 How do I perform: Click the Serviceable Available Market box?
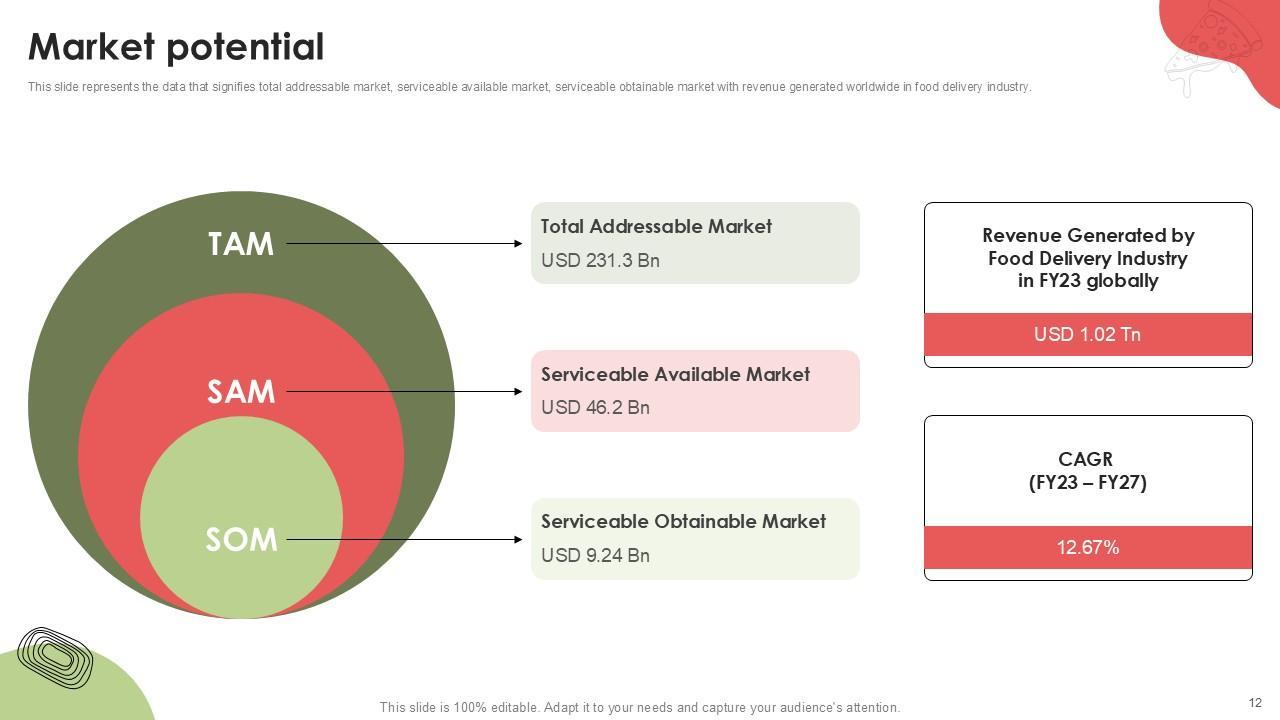[695, 391]
